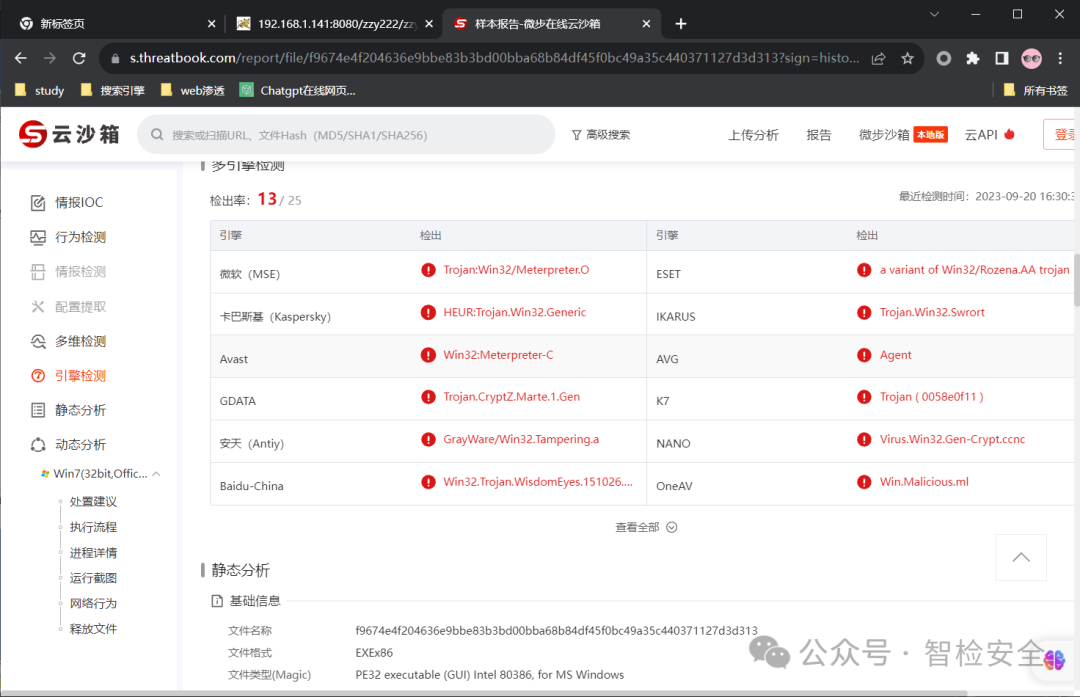Close the 192.168.1.141:8080 tab
This screenshot has height=697, width=1080.
tap(429, 24)
